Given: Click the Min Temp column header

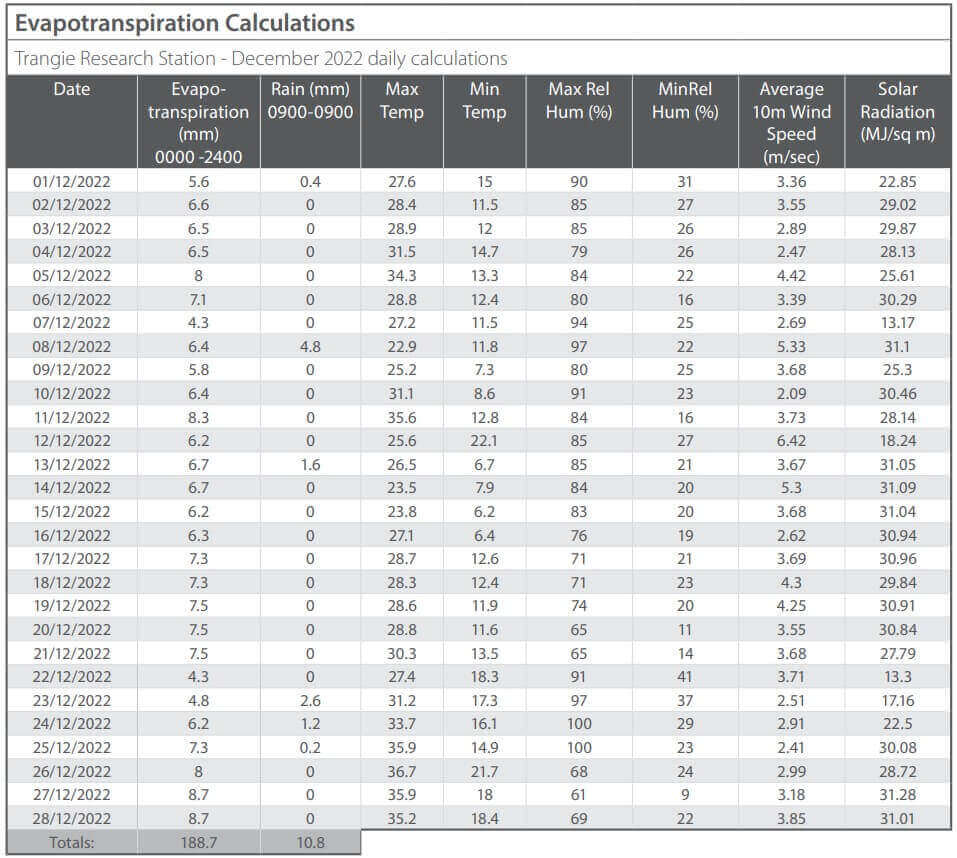Looking at the screenshot, I should point(484,100).
